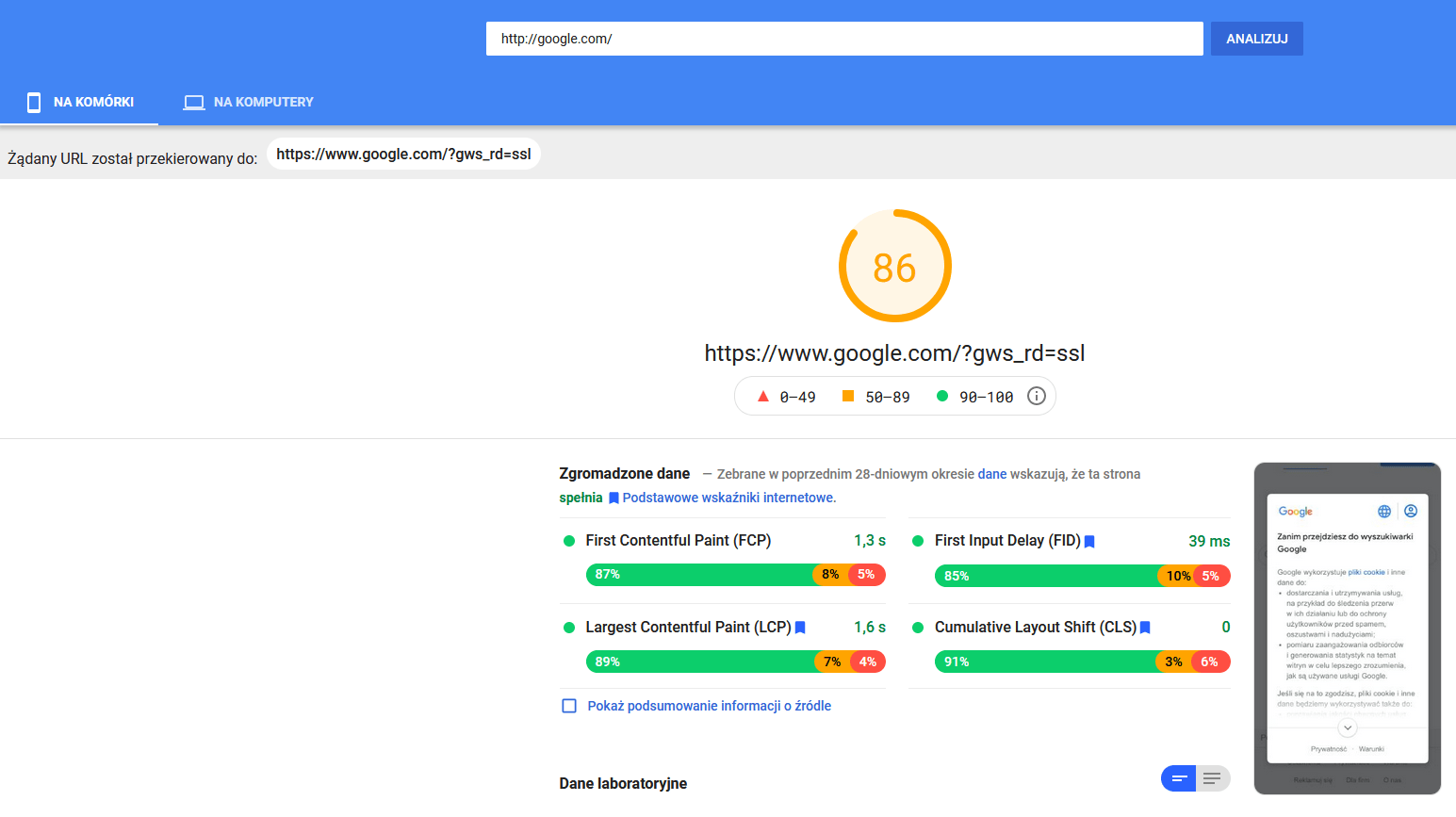Viewport: 1456px width, 817px height.
Task: Click bookmark icon next to Cumulative Layout Shift
Action: point(1145,628)
